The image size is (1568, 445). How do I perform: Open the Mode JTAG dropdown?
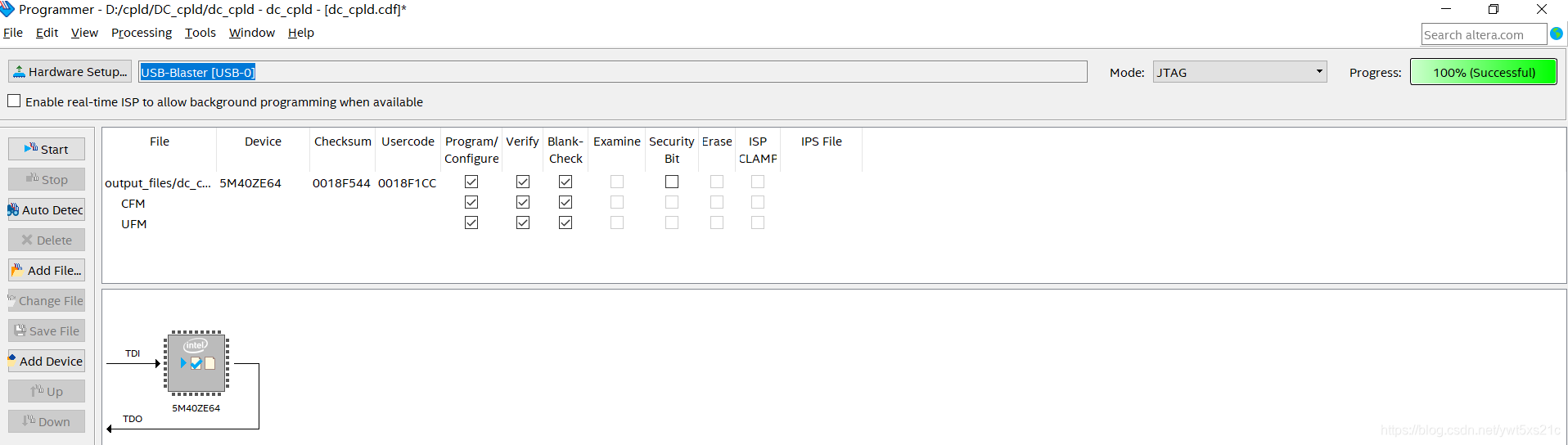point(1240,72)
